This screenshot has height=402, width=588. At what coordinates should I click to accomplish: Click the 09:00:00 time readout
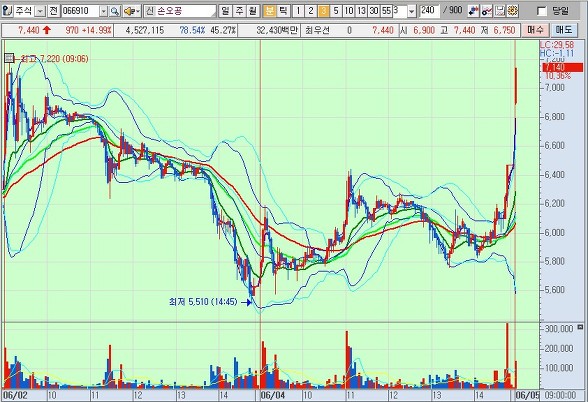point(560,395)
